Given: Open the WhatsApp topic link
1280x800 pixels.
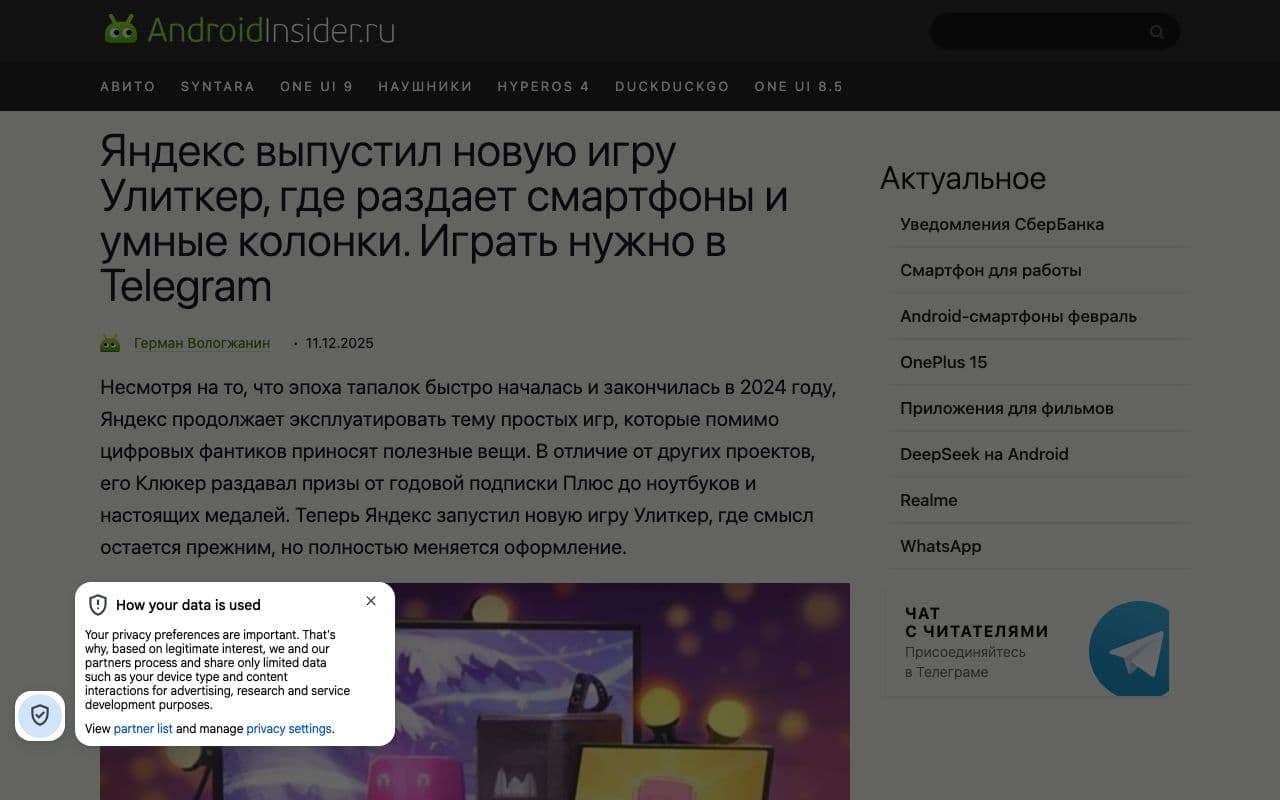Looking at the screenshot, I should tap(940, 546).
